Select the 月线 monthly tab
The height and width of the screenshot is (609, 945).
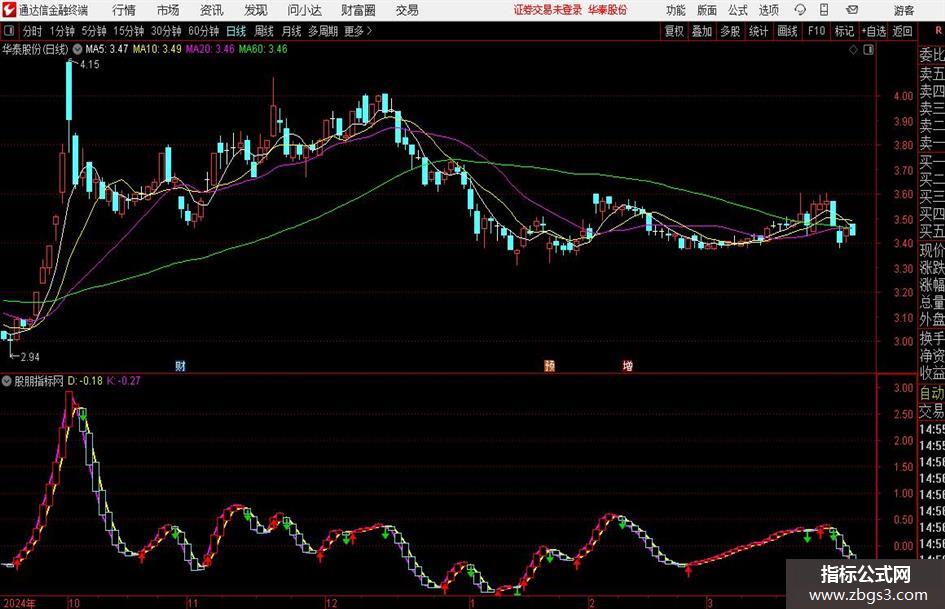[x=292, y=31]
